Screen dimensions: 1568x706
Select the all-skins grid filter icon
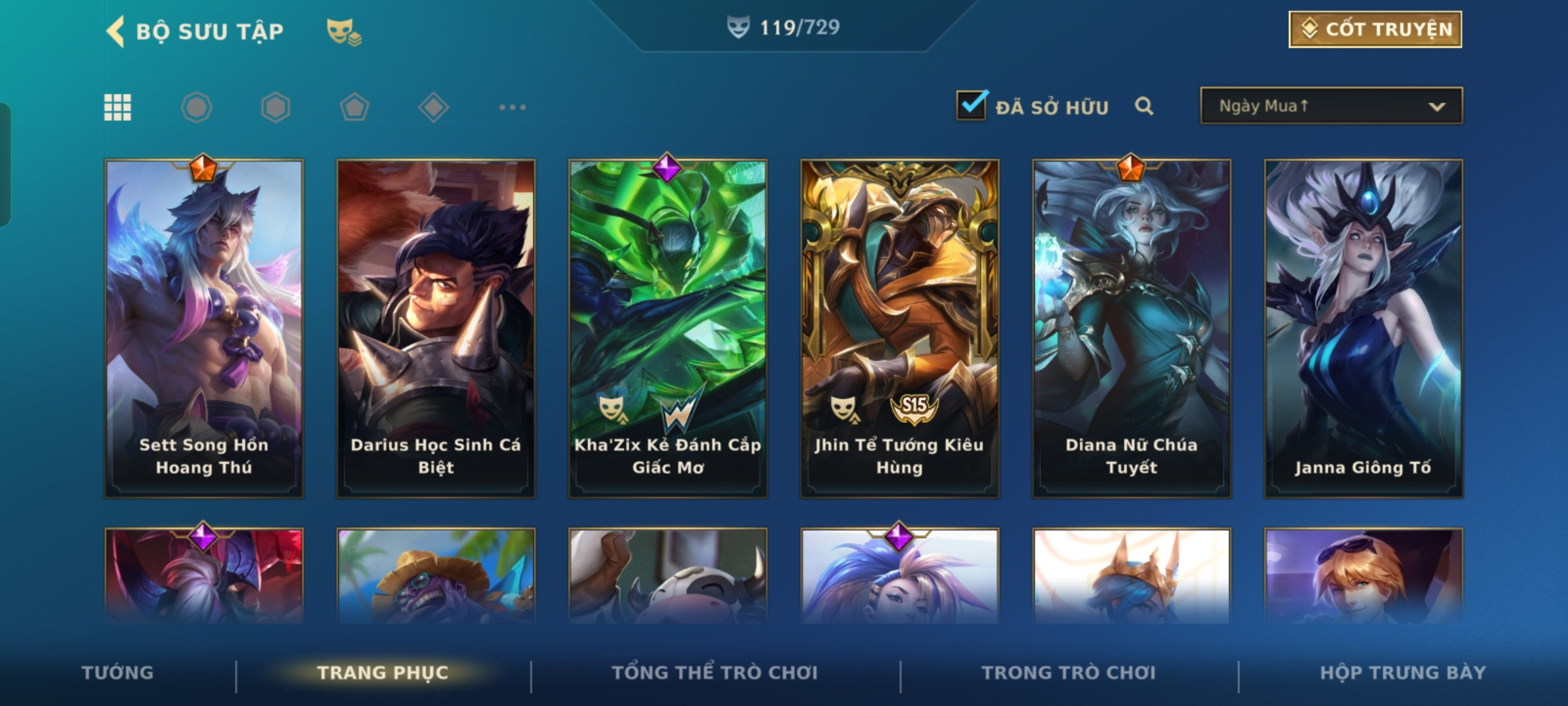(x=118, y=107)
